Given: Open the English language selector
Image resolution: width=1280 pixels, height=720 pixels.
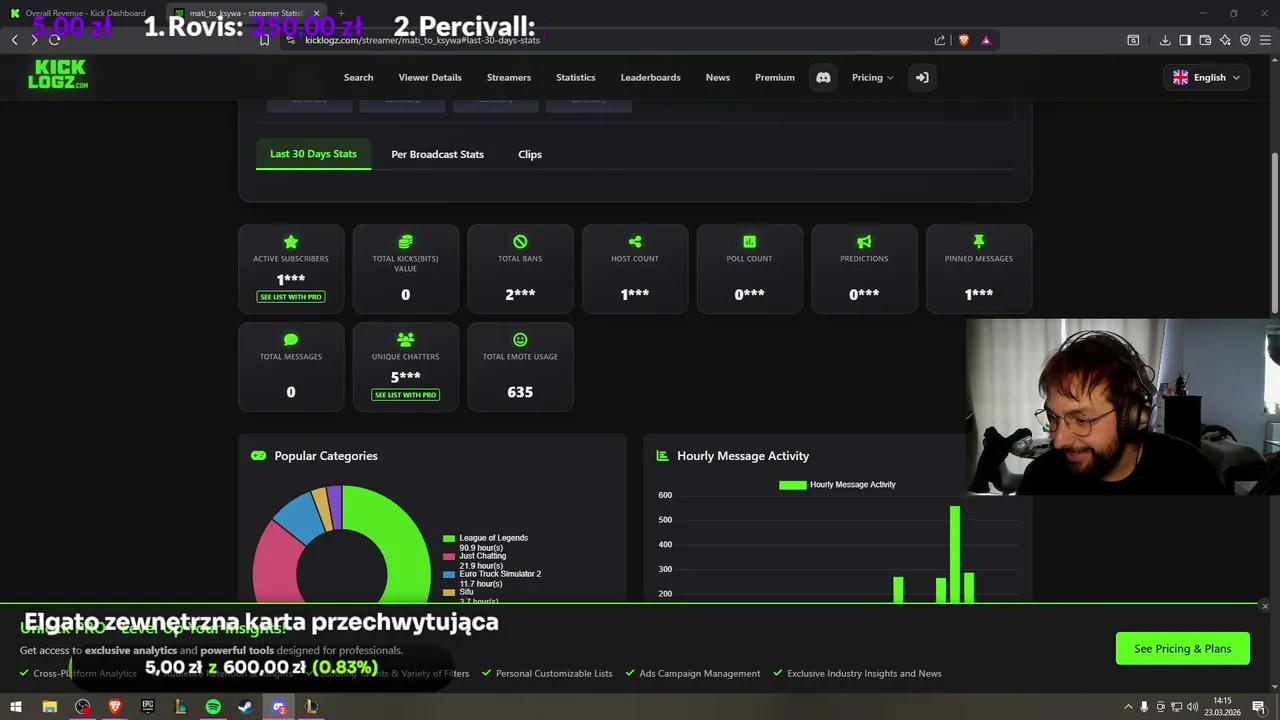Looking at the screenshot, I should [x=1206, y=77].
